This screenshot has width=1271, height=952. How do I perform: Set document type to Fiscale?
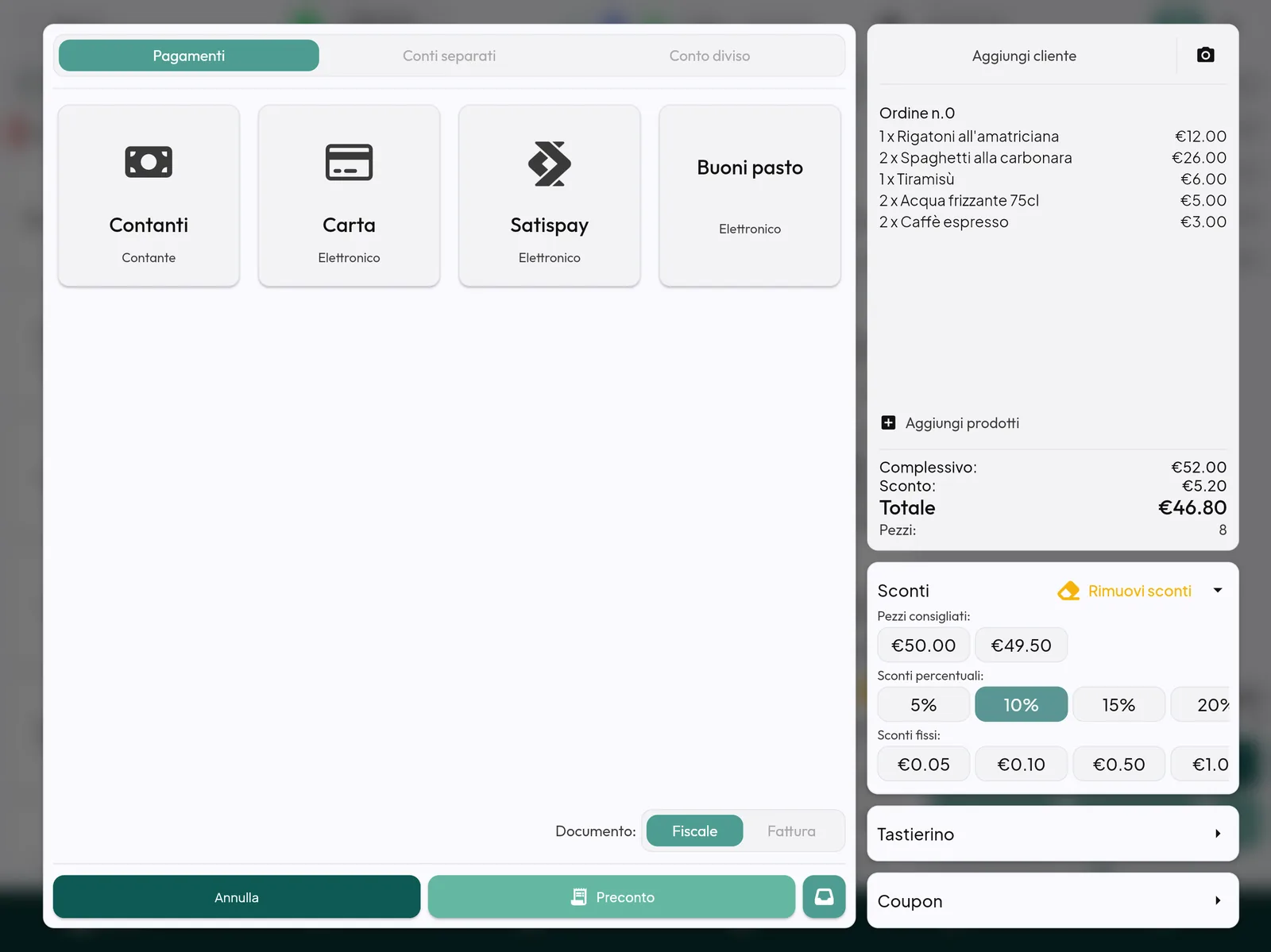click(694, 831)
